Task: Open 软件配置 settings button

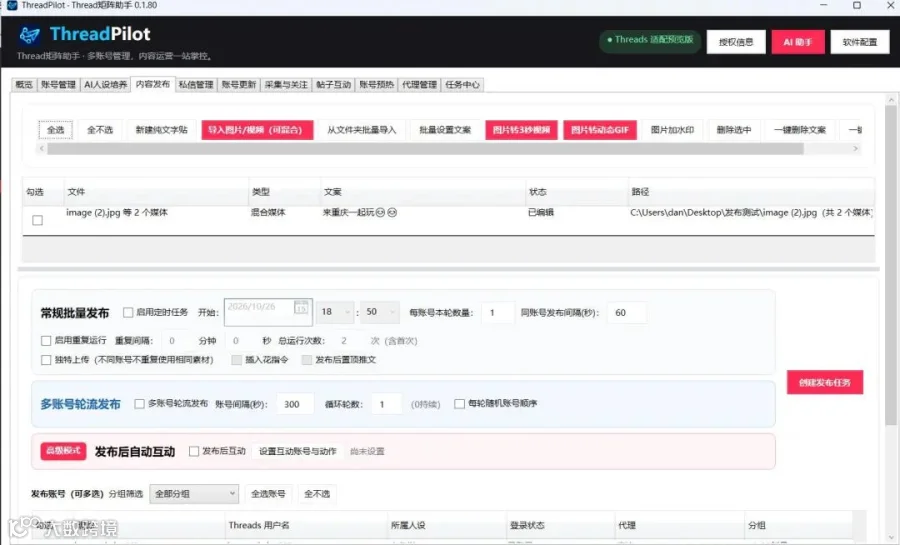Action: (860, 42)
